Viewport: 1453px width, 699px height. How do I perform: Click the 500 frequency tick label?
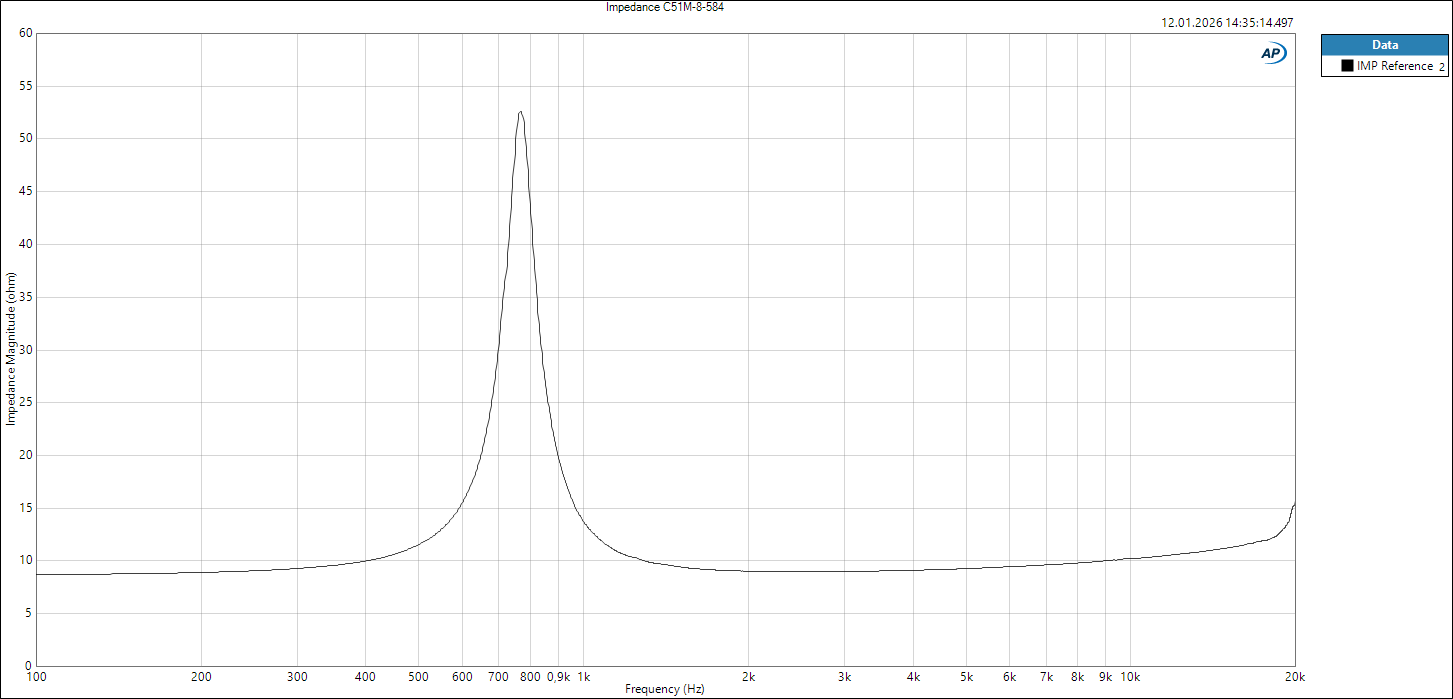point(418,677)
